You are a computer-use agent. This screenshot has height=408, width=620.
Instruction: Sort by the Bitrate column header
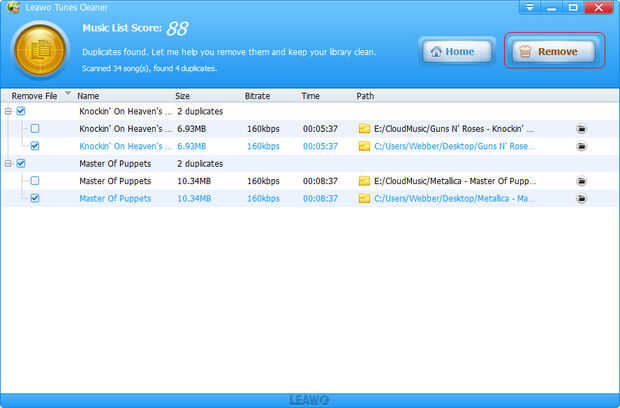(x=257, y=96)
